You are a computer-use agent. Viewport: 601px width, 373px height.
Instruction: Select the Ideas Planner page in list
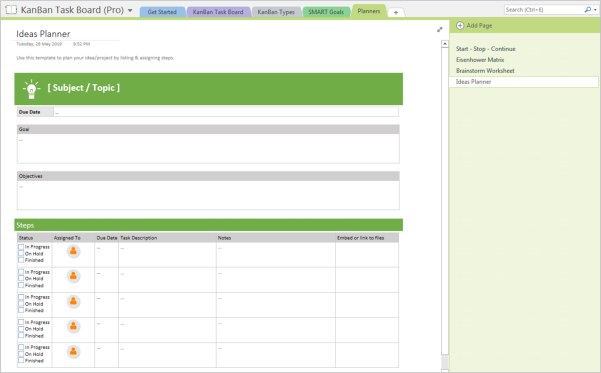(x=523, y=82)
